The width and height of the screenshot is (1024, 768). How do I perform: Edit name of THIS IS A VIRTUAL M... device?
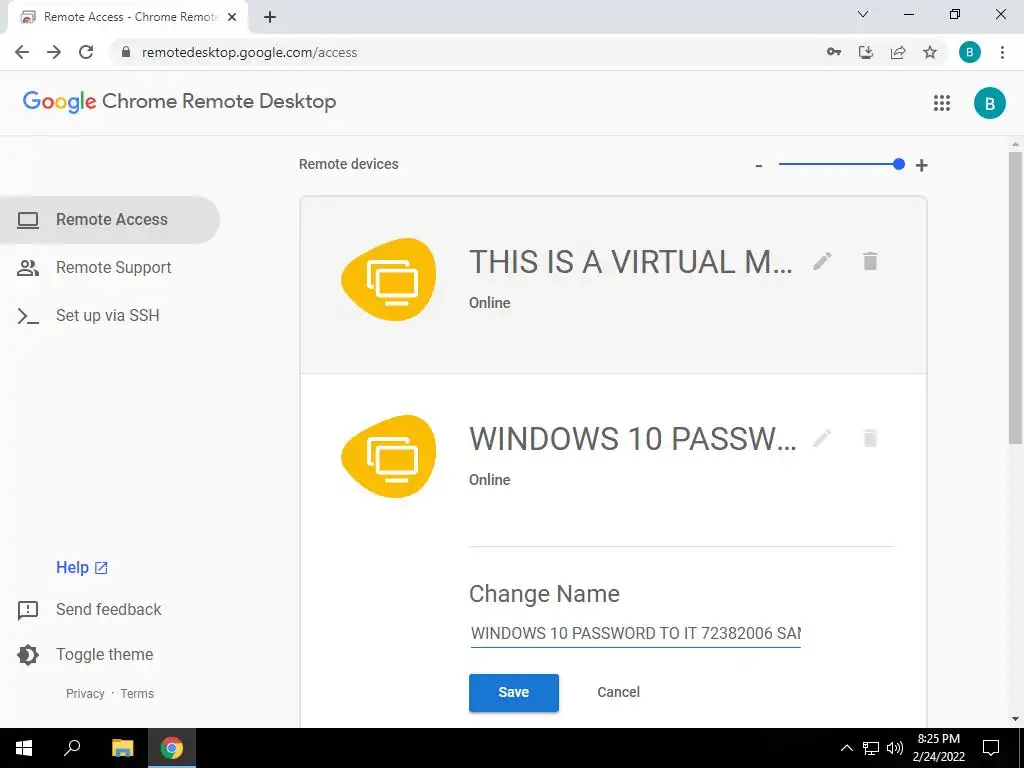coord(822,261)
